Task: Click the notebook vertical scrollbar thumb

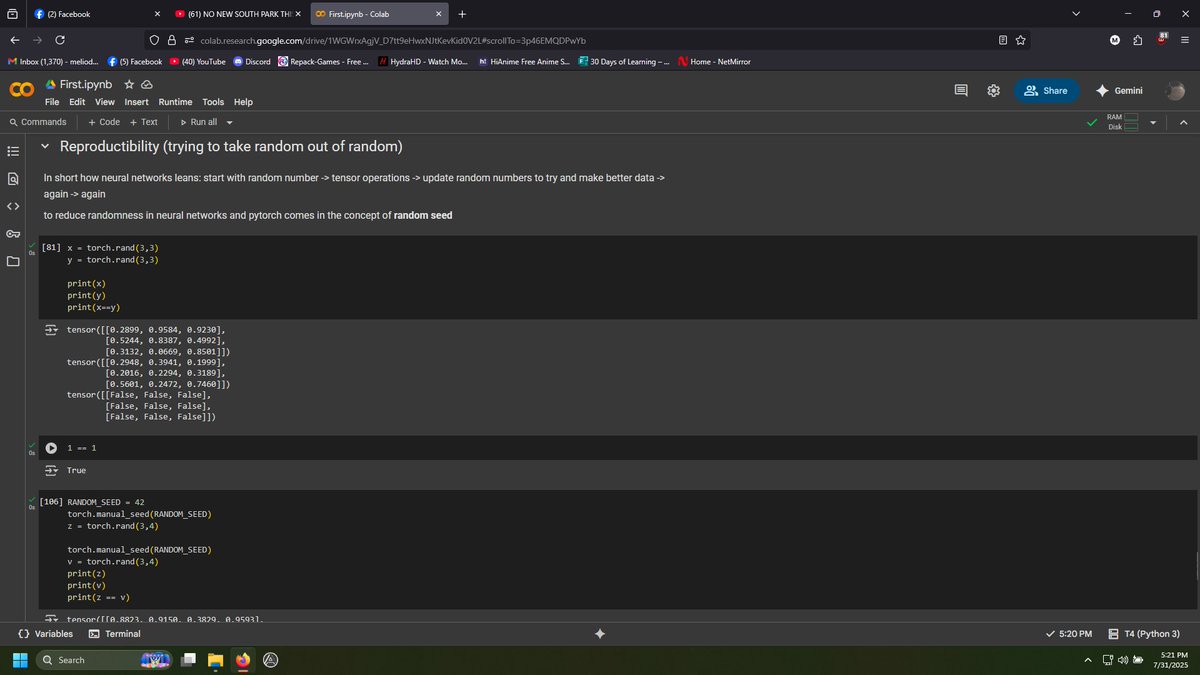Action: pyautogui.click(x=1196, y=565)
